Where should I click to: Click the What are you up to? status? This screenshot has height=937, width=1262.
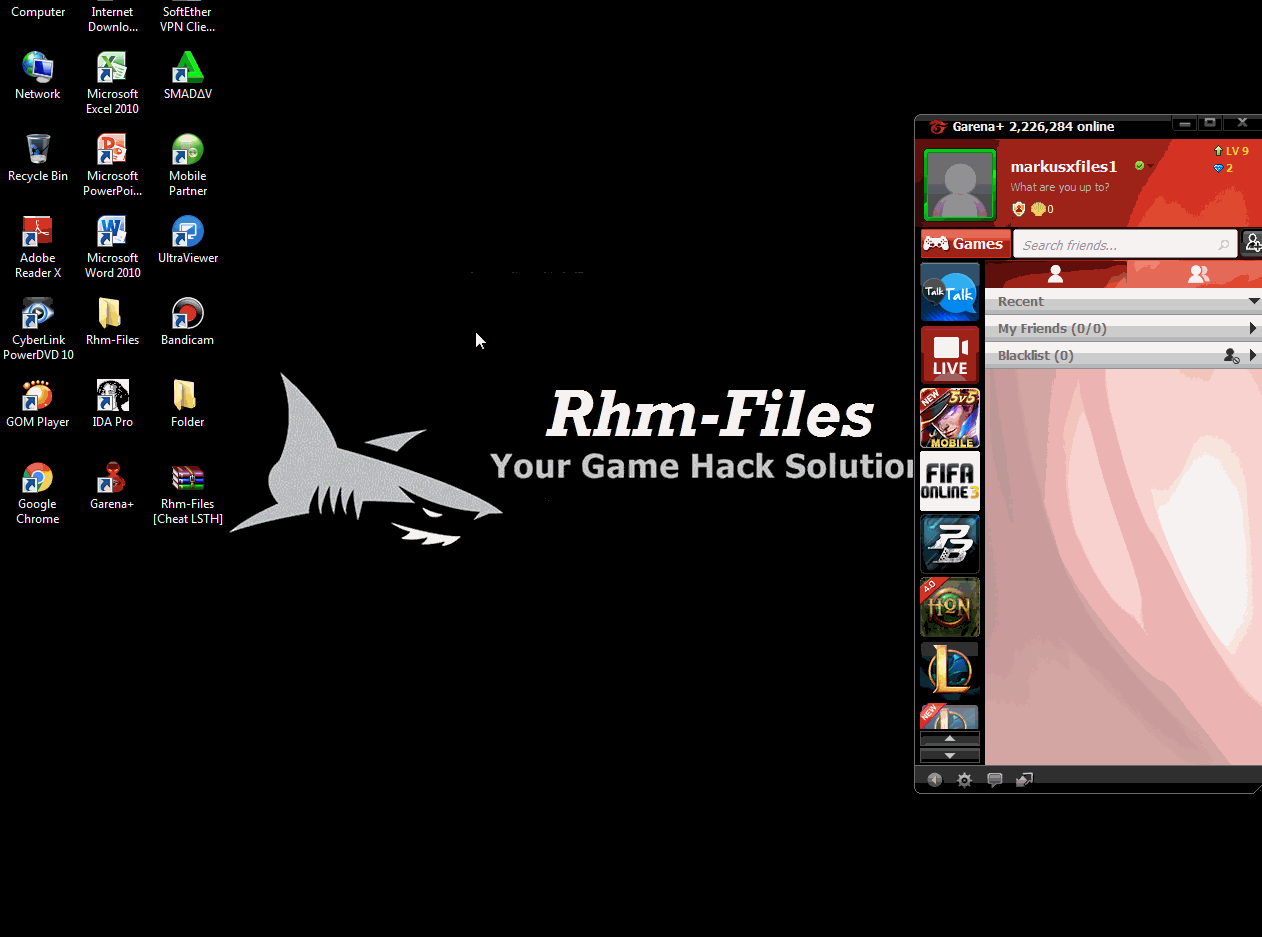pyautogui.click(x=1059, y=187)
